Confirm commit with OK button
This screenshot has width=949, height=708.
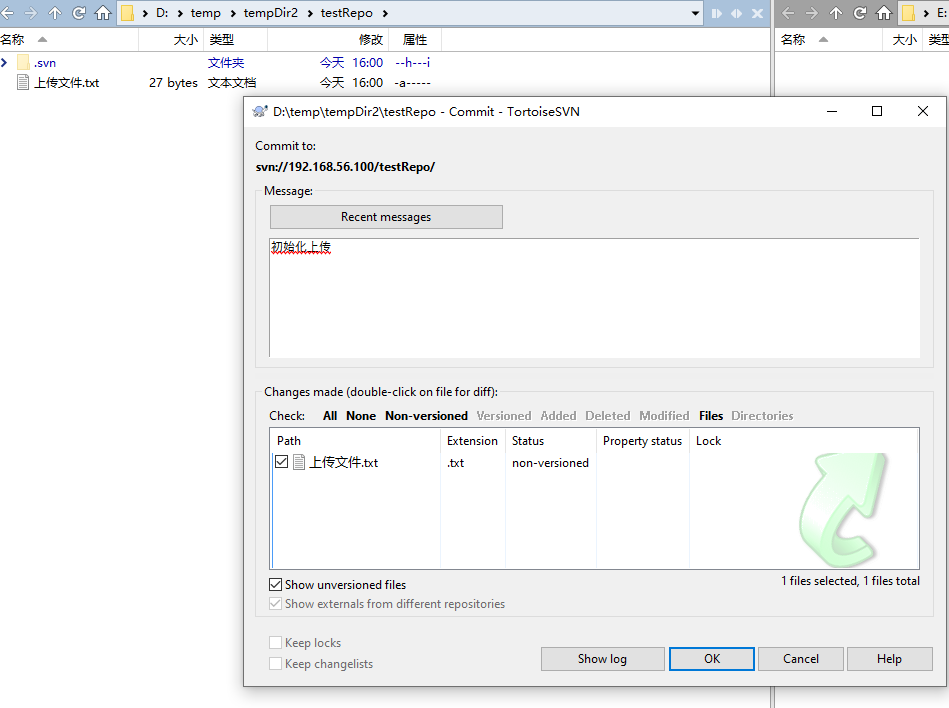712,659
